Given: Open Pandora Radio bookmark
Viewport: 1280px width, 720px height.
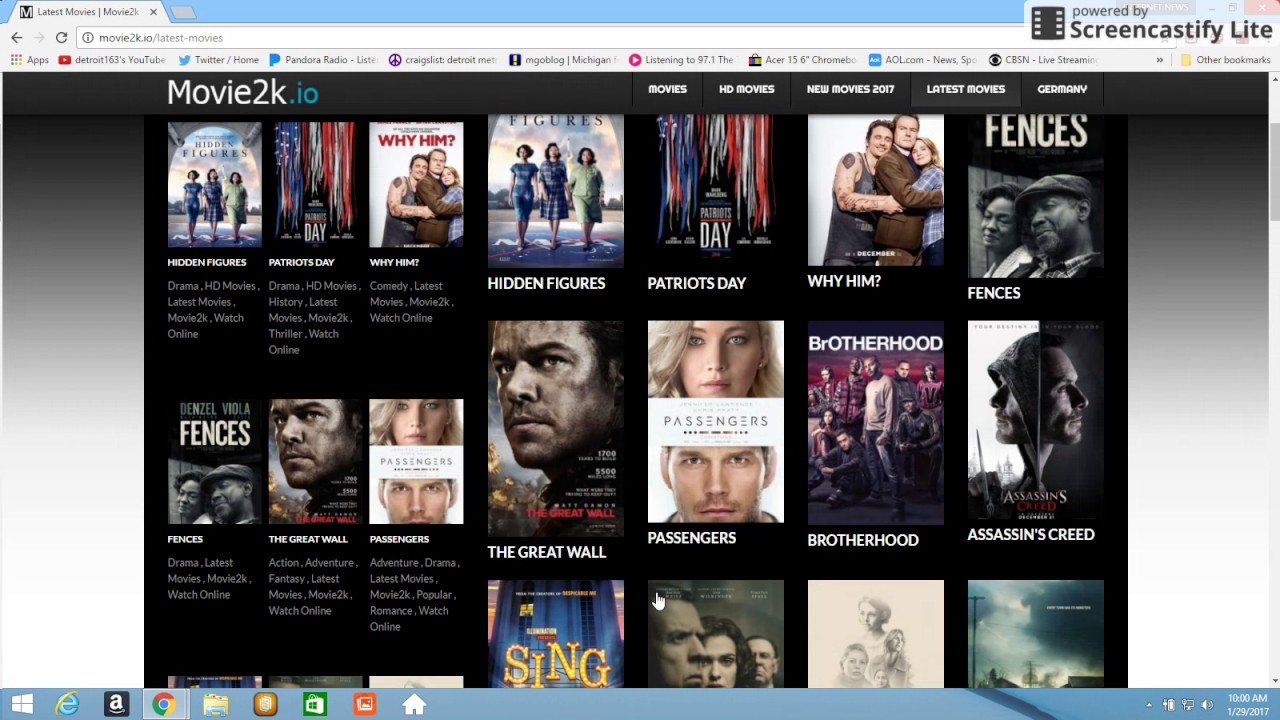Looking at the screenshot, I should (323, 60).
